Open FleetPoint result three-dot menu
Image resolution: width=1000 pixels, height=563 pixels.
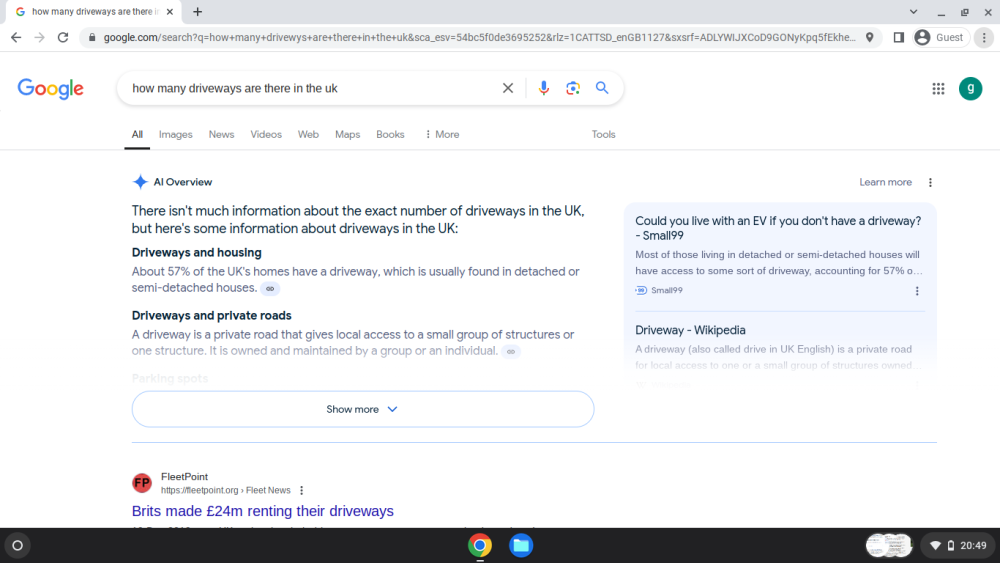point(302,490)
